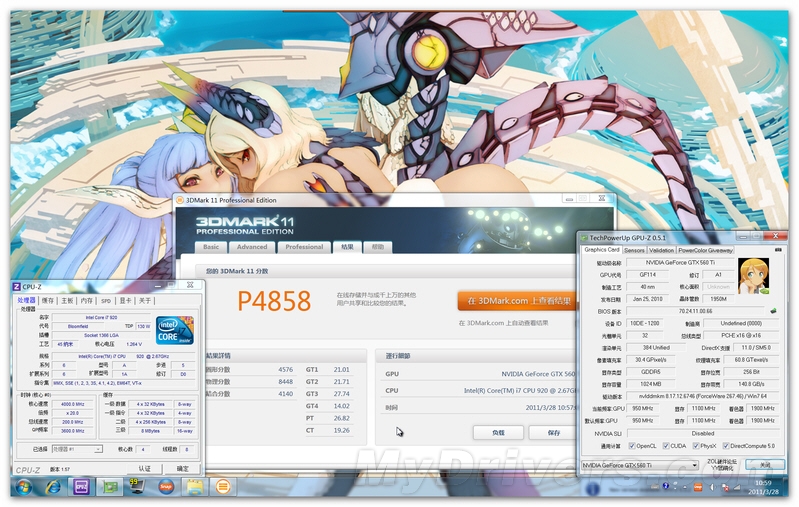Switch to GPU-Z via its green card taskbar icon
The height and width of the screenshot is (507, 799).
(x=110, y=487)
